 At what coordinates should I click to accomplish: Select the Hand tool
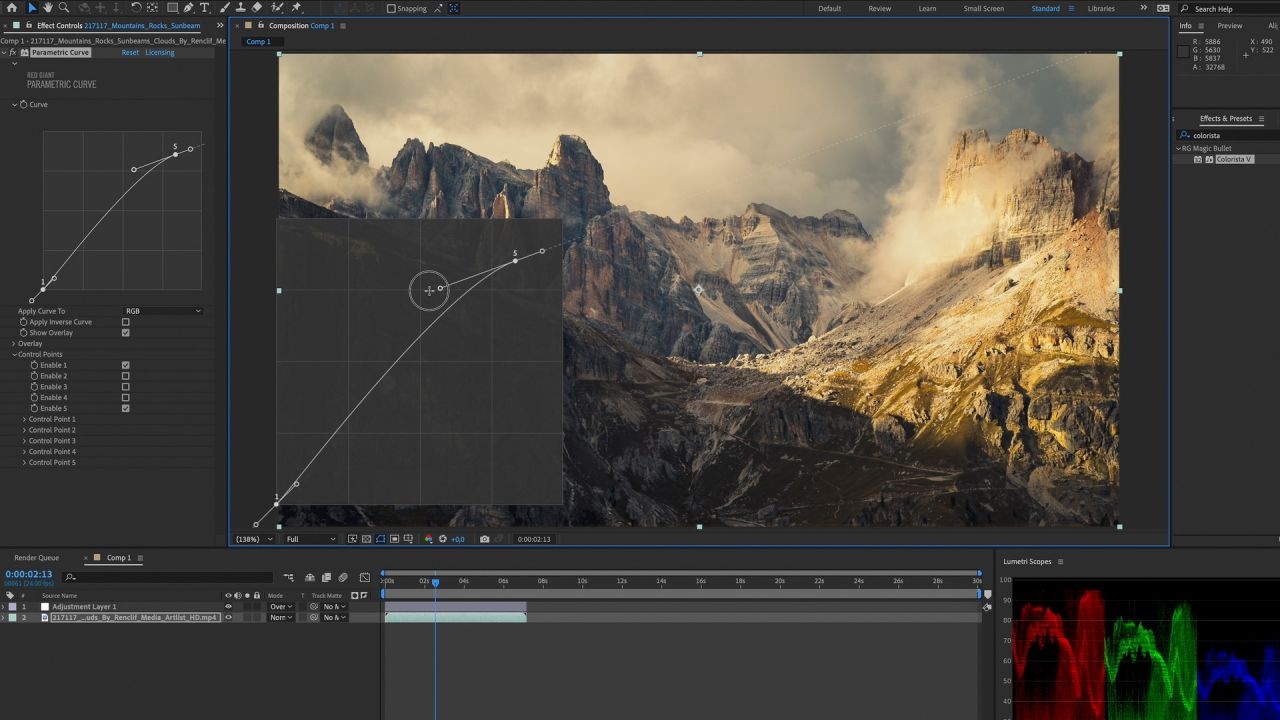pos(47,8)
